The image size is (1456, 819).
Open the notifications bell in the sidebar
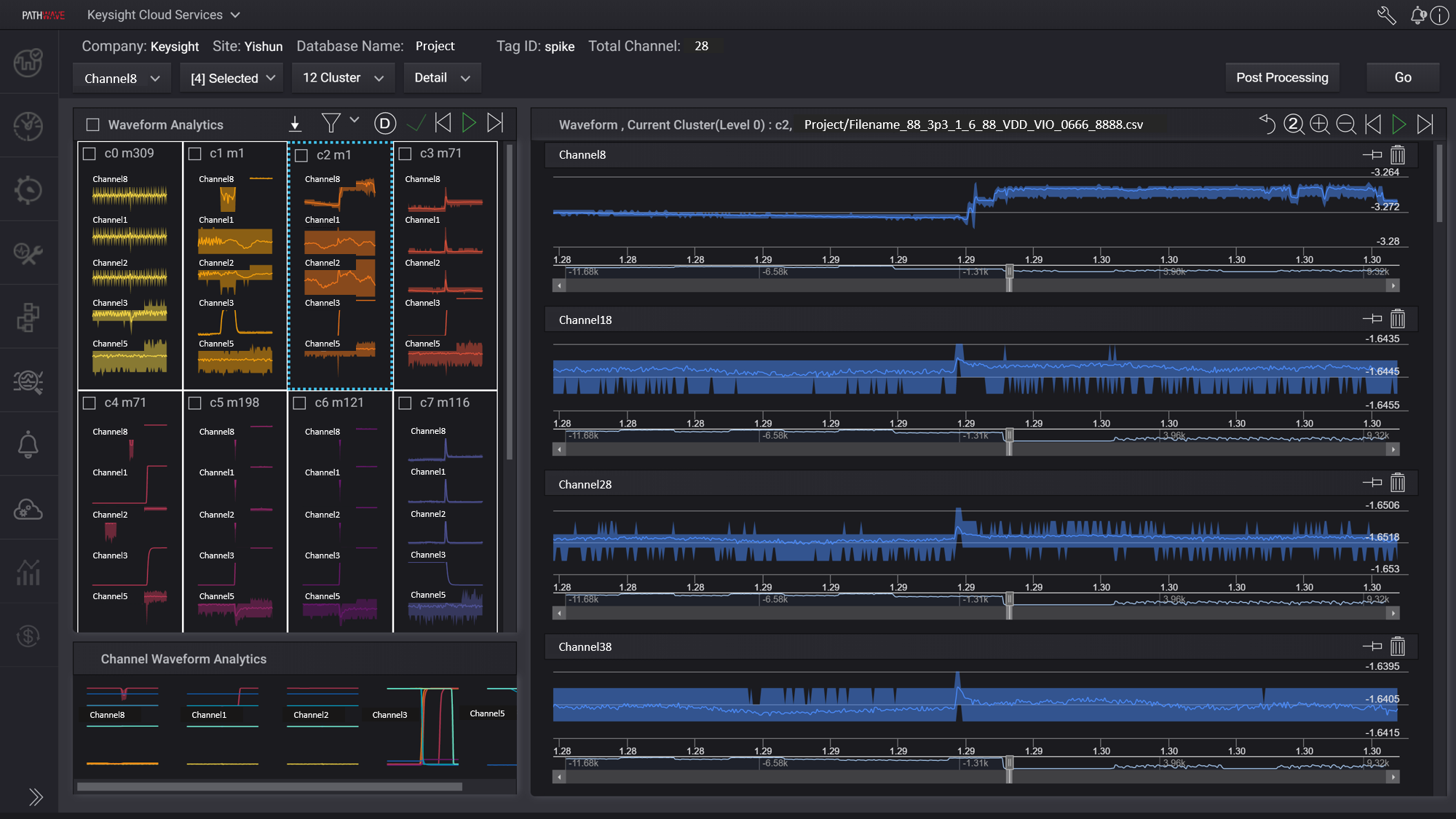pyautogui.click(x=28, y=443)
